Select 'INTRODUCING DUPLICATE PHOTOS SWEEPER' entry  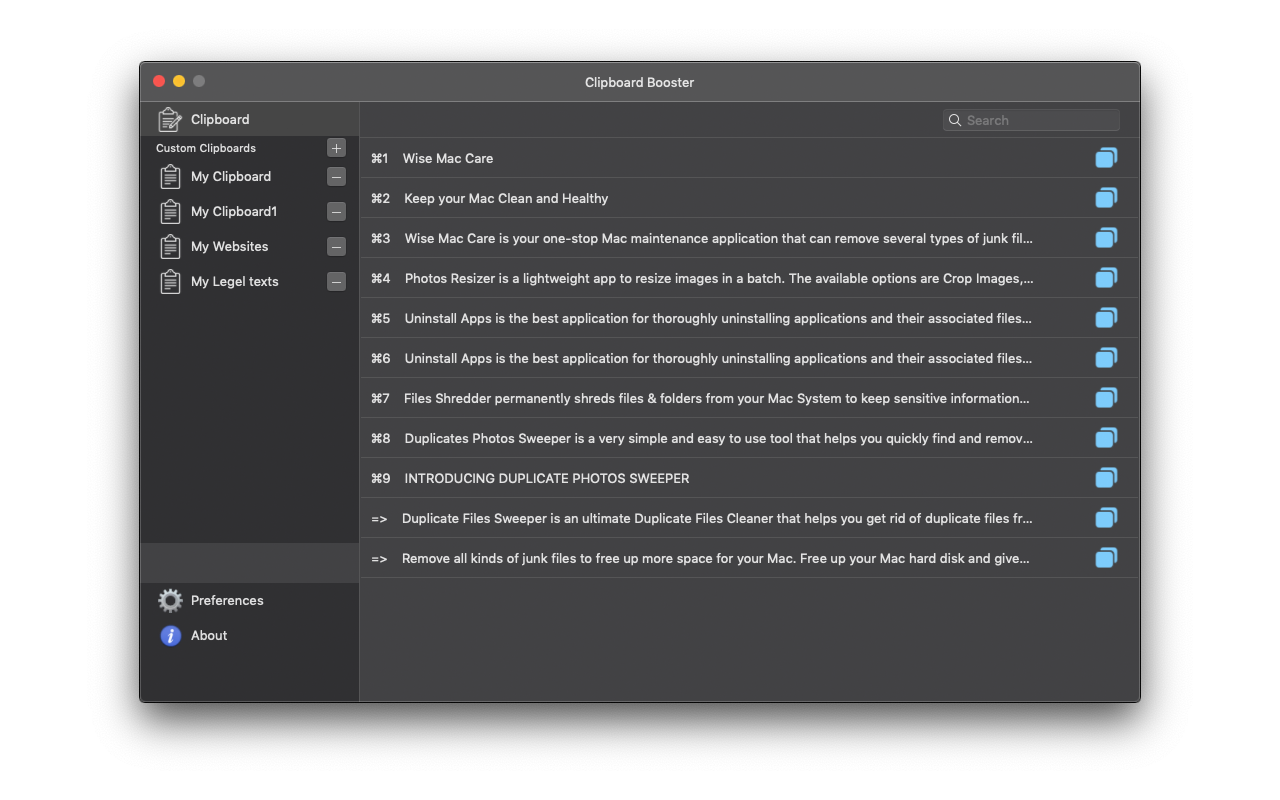point(547,478)
